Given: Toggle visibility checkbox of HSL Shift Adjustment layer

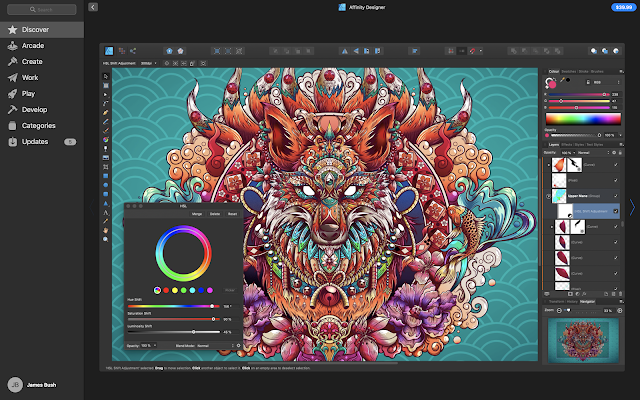Looking at the screenshot, I should (616, 211).
